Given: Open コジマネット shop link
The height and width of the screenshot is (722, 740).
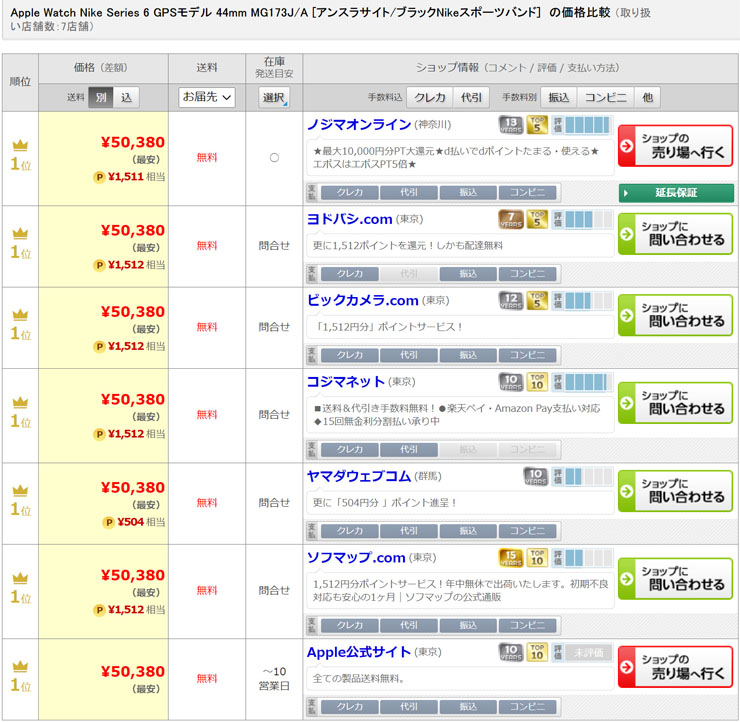Looking at the screenshot, I should [345, 382].
